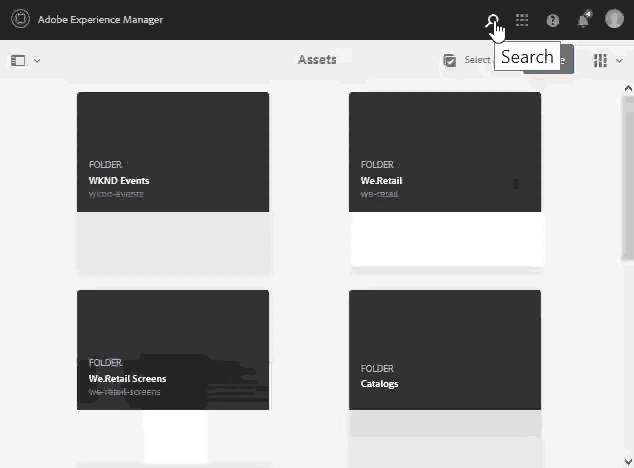Image resolution: width=634 pixels, height=468 pixels.
Task: Click the Adobe Experience Manager title text
Action: [x=100, y=20]
